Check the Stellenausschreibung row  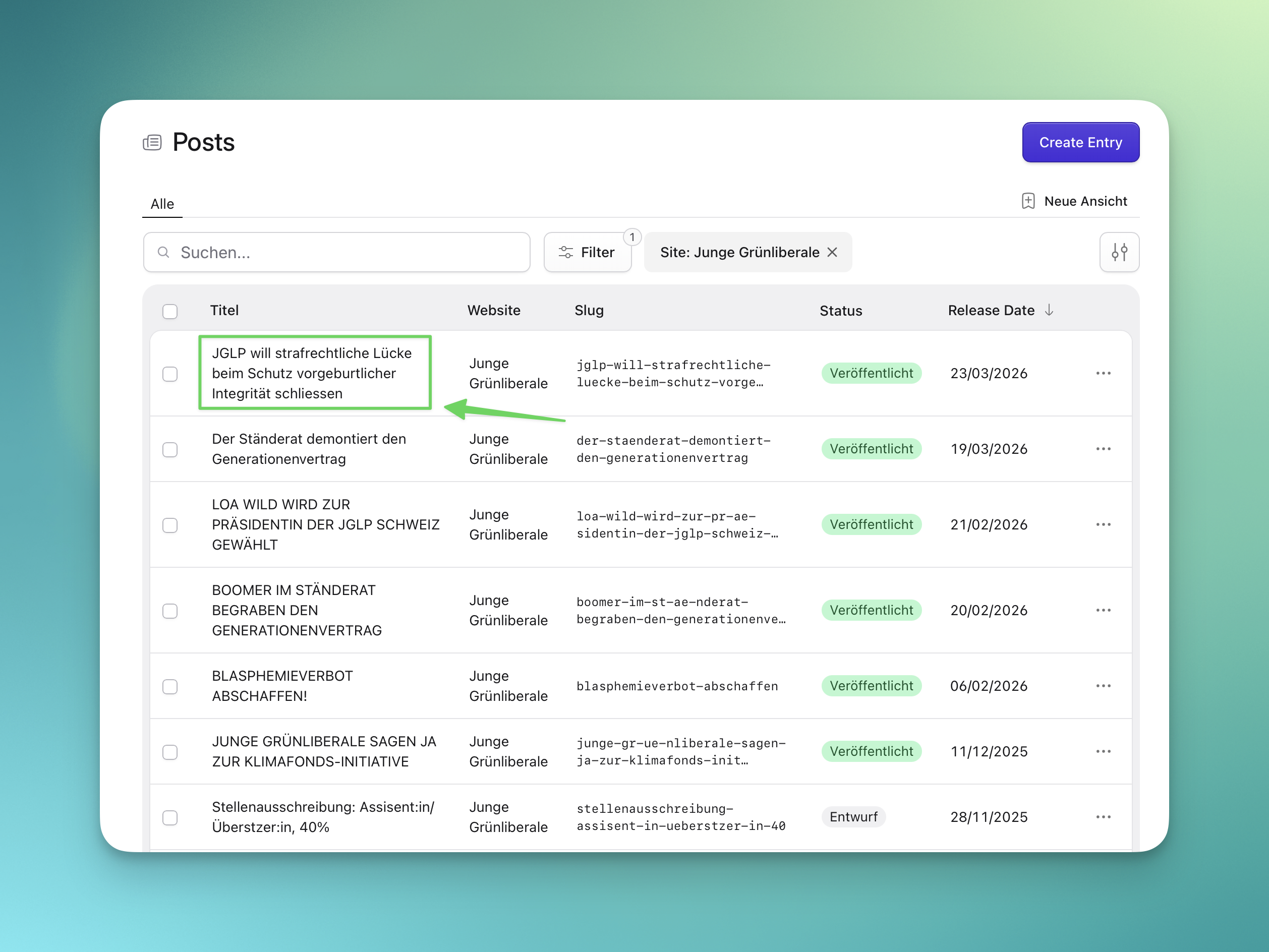click(170, 817)
